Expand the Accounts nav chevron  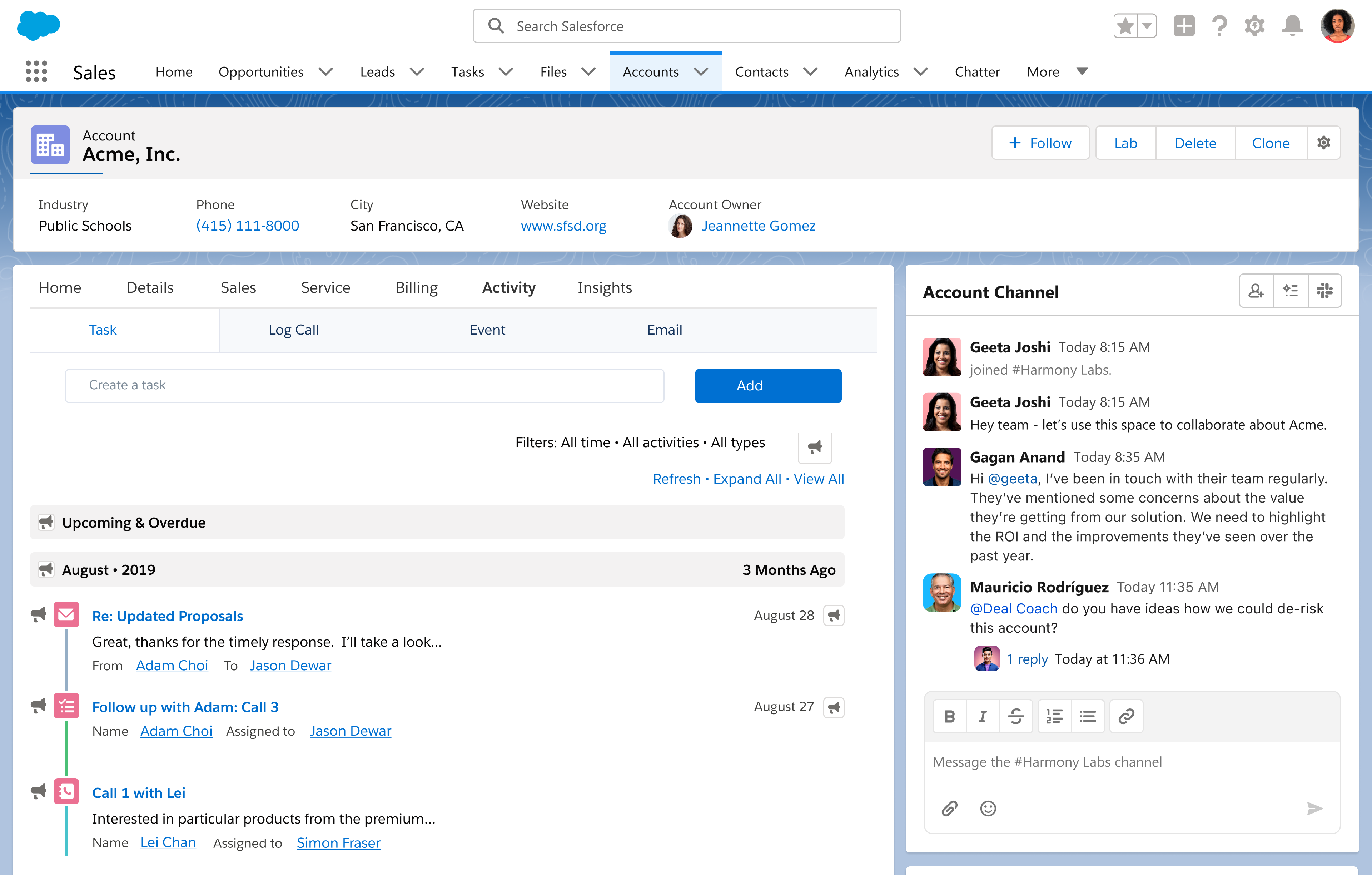(701, 72)
